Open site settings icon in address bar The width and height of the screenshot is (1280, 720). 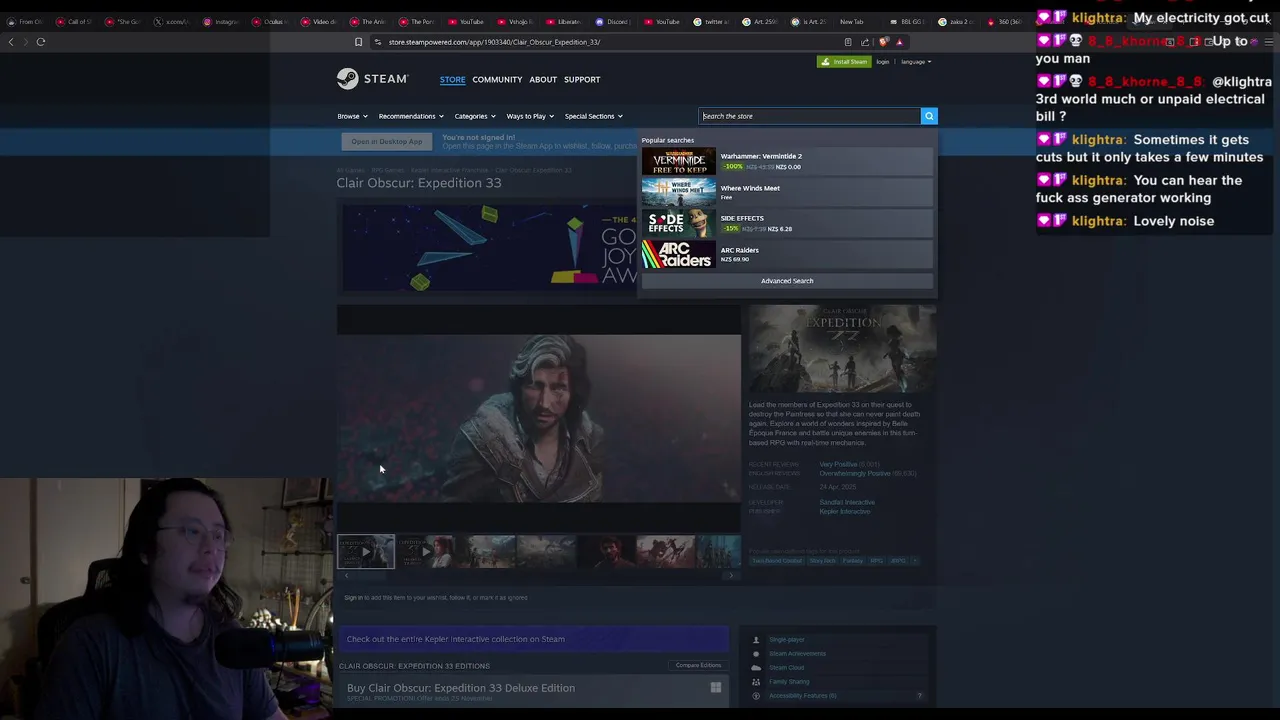coord(377,42)
